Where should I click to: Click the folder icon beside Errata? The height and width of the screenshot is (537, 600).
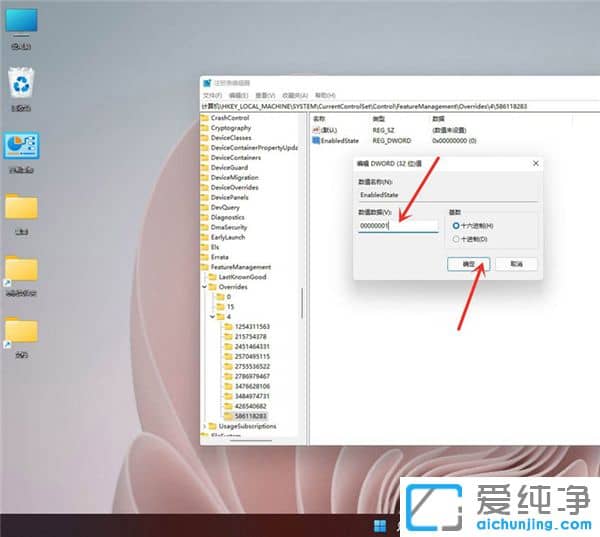point(205,257)
